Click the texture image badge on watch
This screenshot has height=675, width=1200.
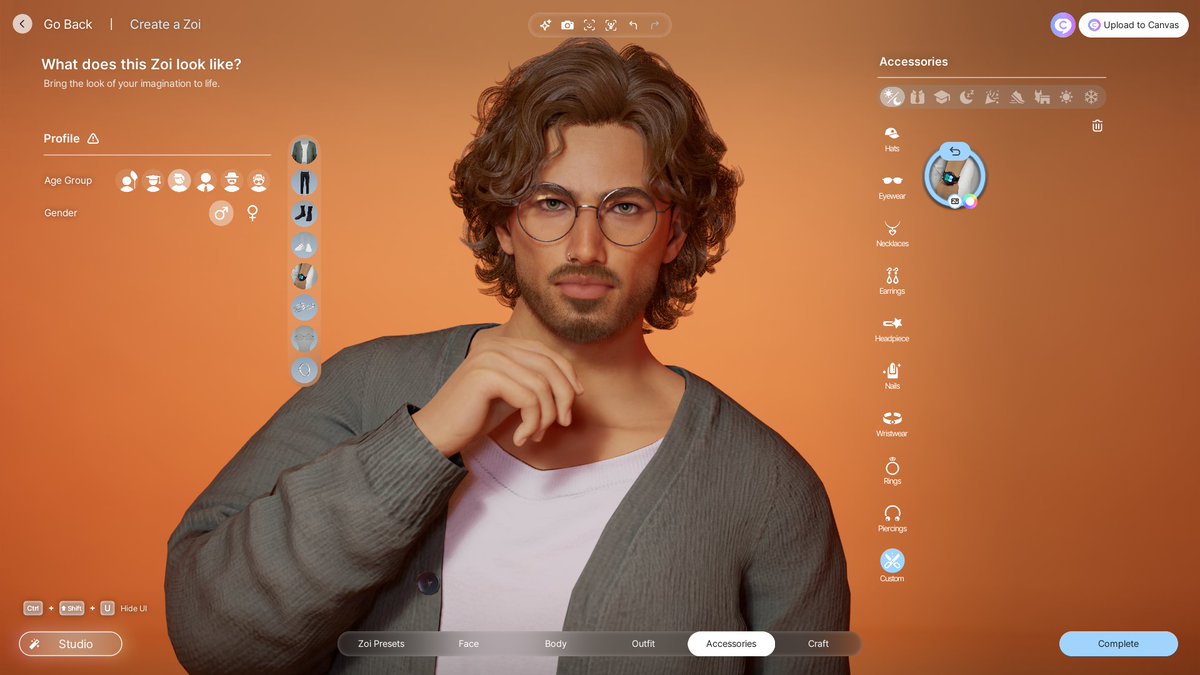coord(955,201)
